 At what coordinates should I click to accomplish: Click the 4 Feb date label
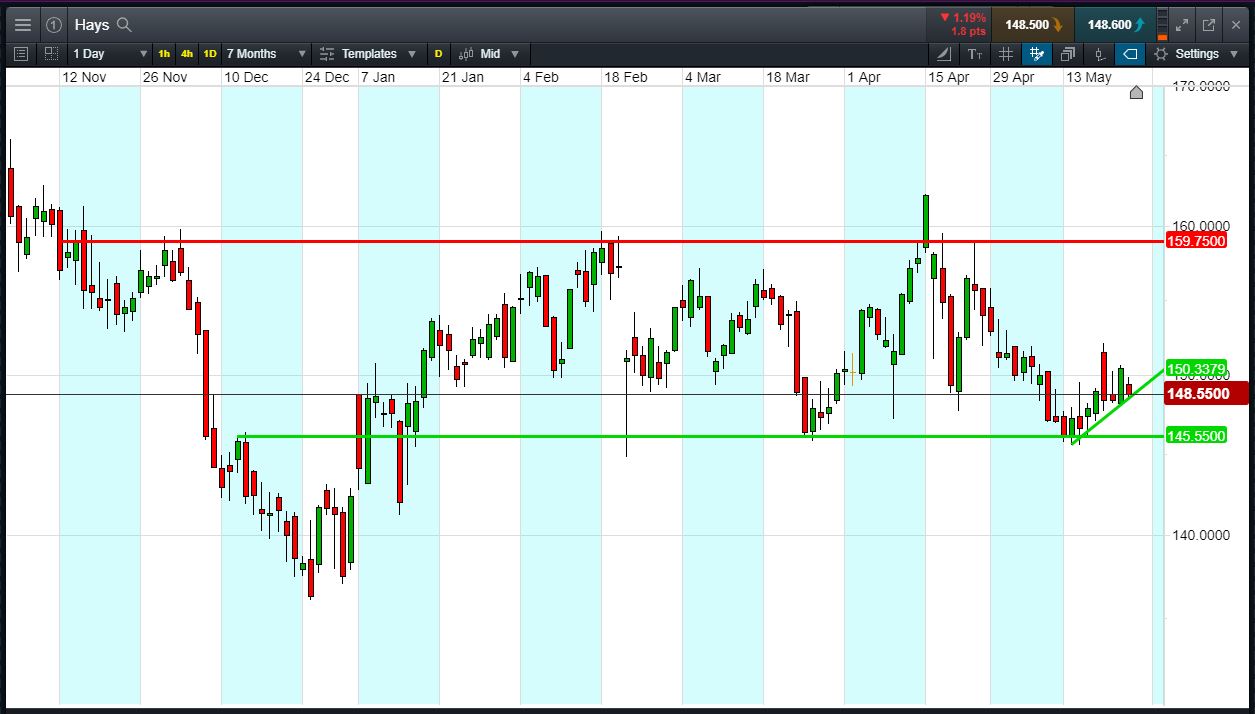540,77
